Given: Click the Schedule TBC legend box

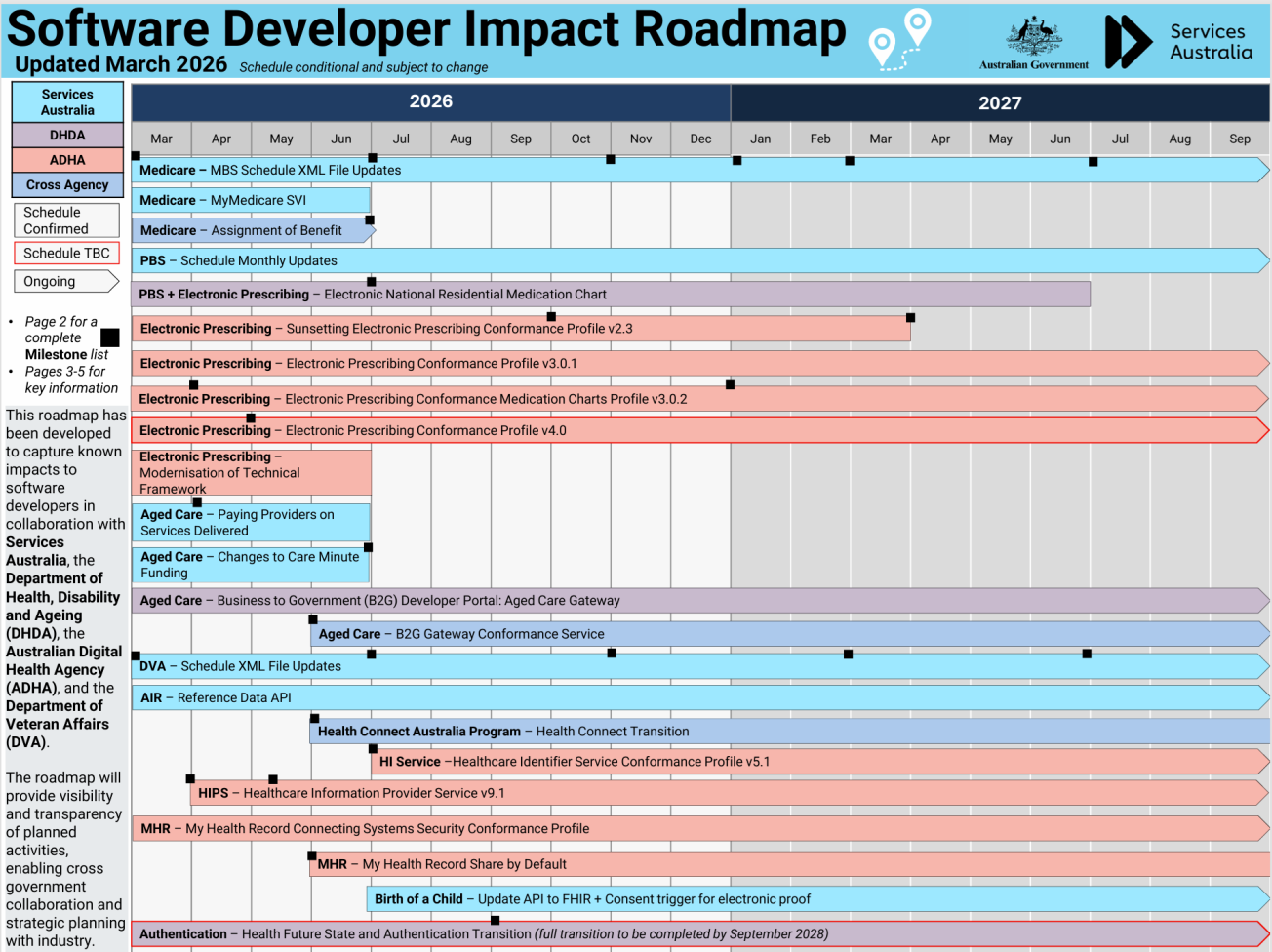Looking at the screenshot, I should tap(66, 253).
